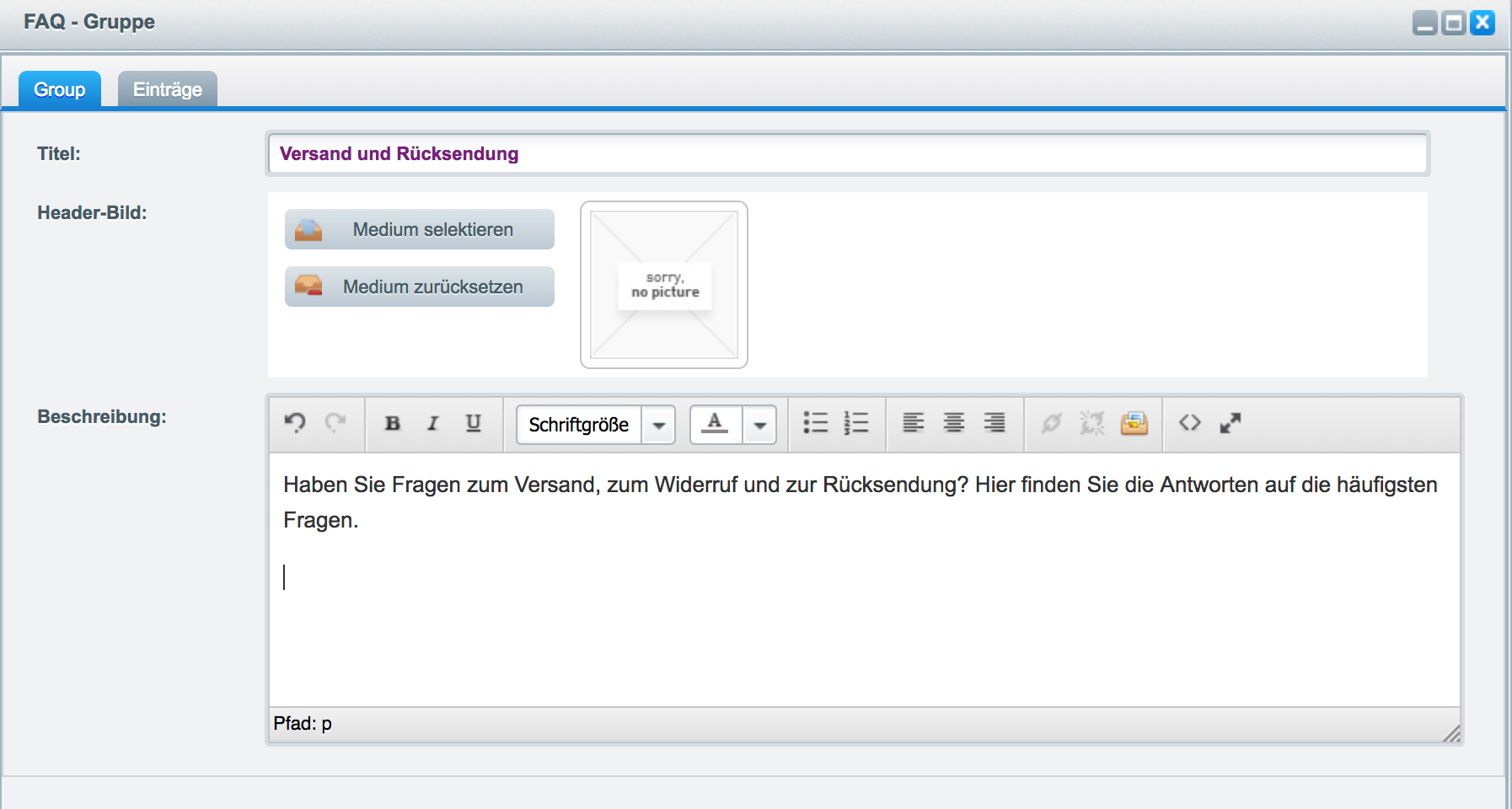The image size is (1512, 809).
Task: Maximize the FAQ - Gruppe window
Action: [x=1454, y=23]
